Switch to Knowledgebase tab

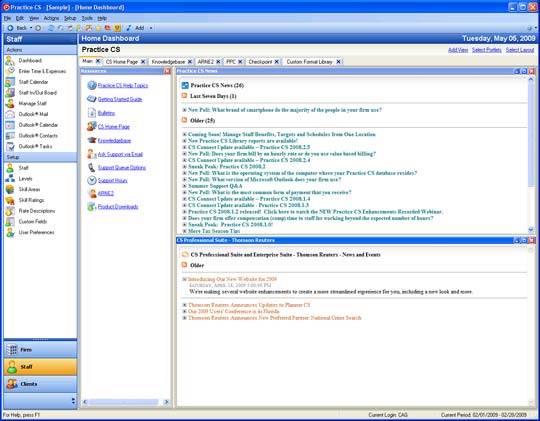[x=168, y=62]
